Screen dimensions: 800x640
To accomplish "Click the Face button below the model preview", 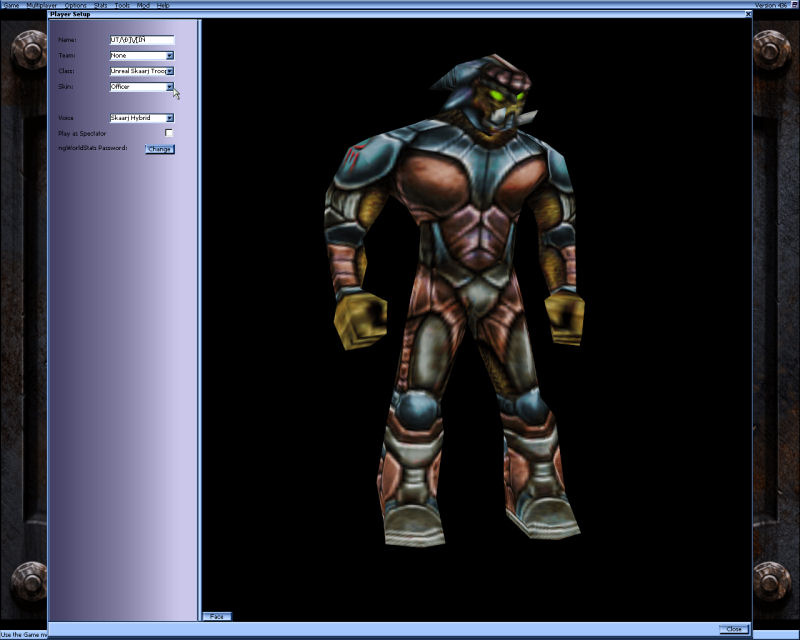I will (216, 616).
